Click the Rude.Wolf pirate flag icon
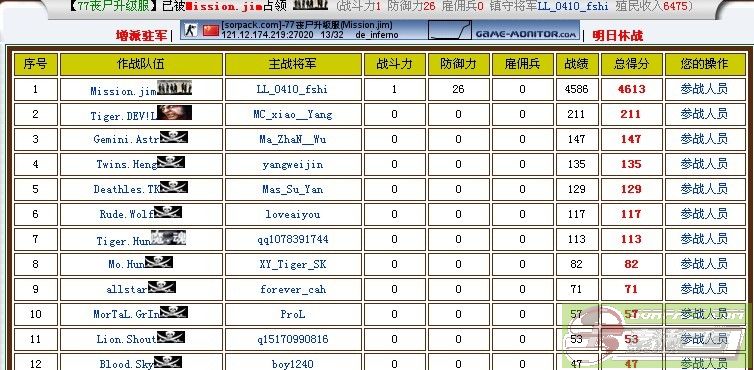 coord(168,212)
